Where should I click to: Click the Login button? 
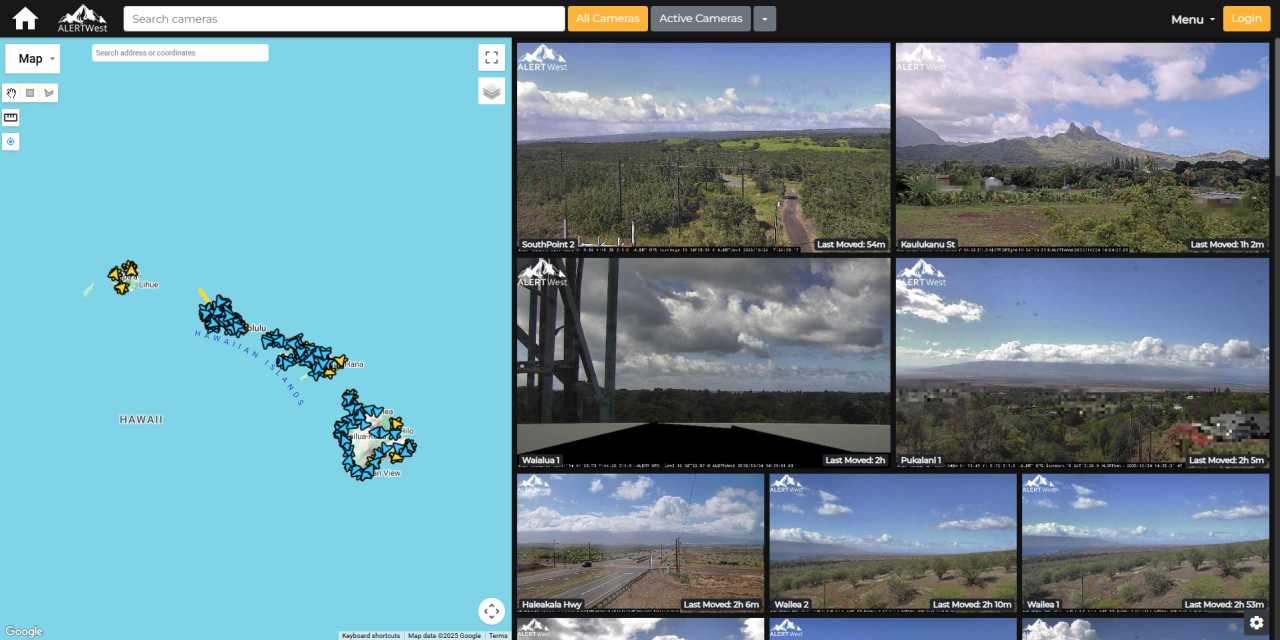[x=1246, y=18]
